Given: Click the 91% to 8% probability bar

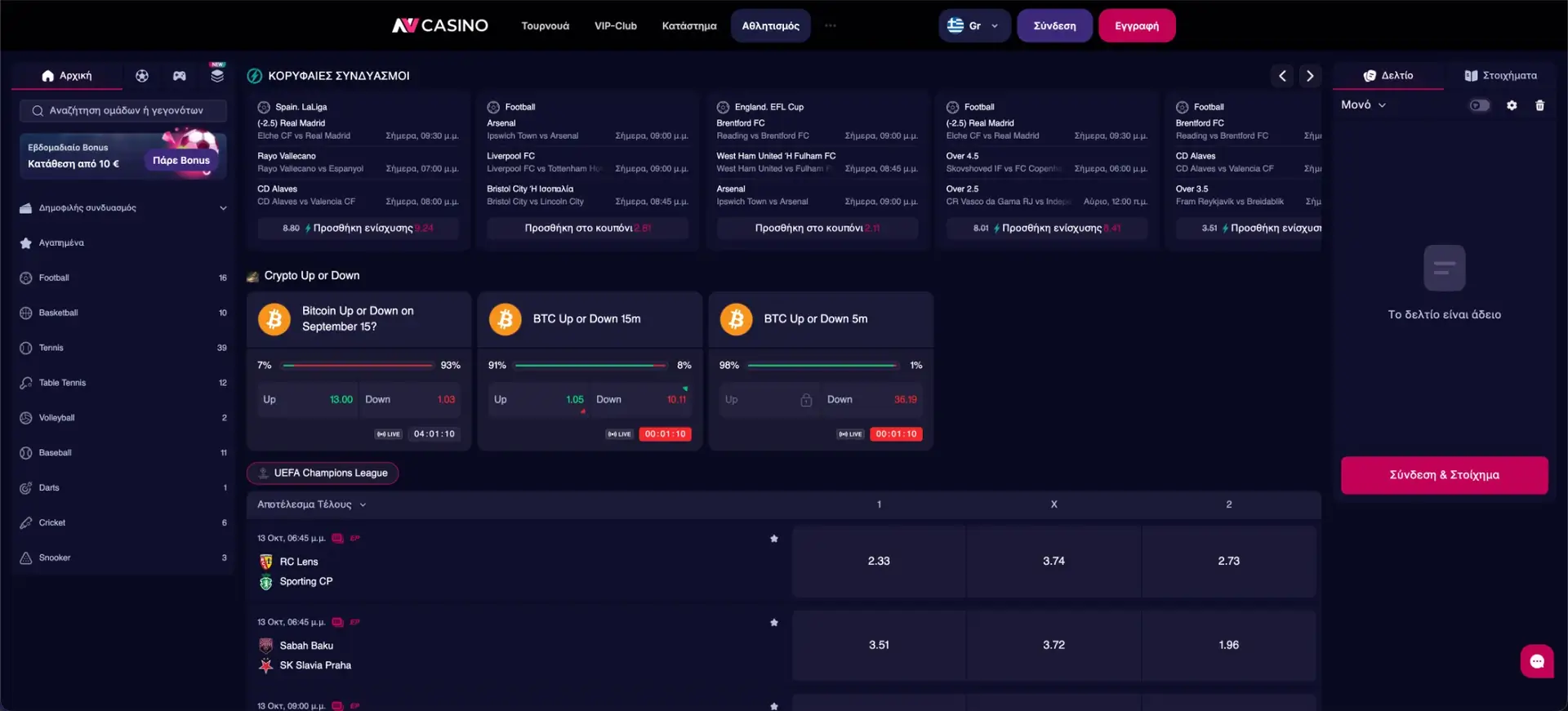Looking at the screenshot, I should tap(590, 366).
